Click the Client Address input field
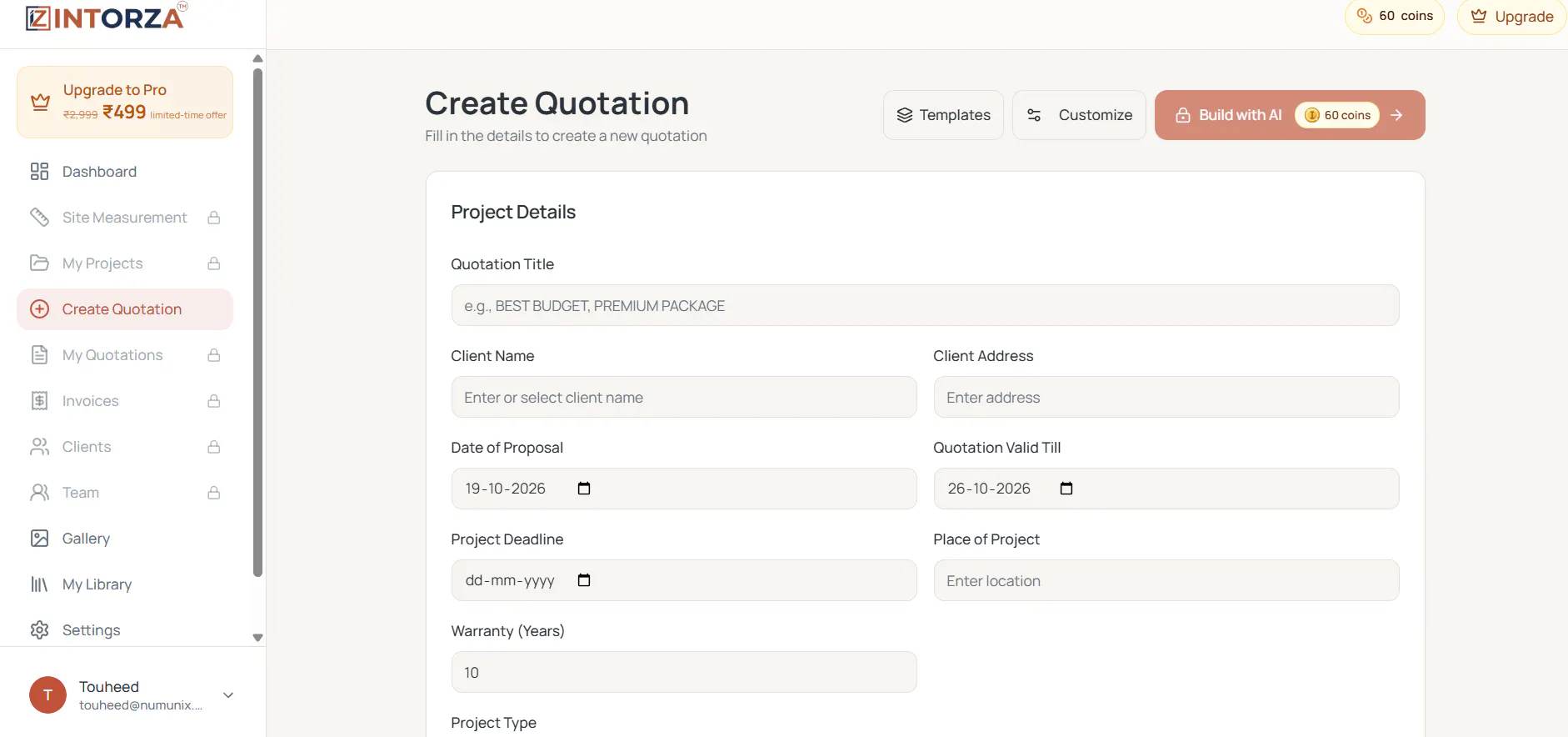The width and height of the screenshot is (1568, 737). [1166, 397]
